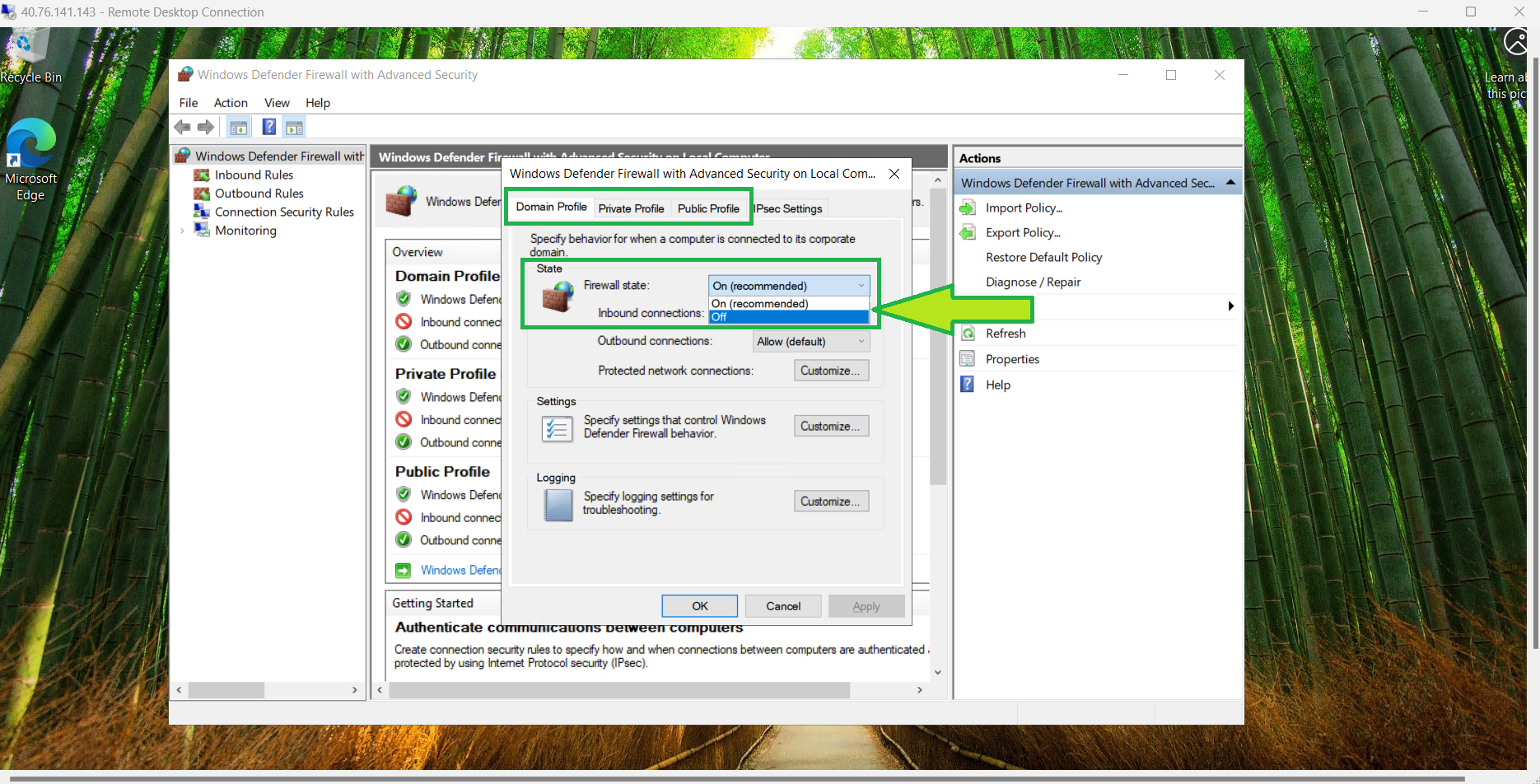Click the Back arrow toolbar icon

coord(183,127)
